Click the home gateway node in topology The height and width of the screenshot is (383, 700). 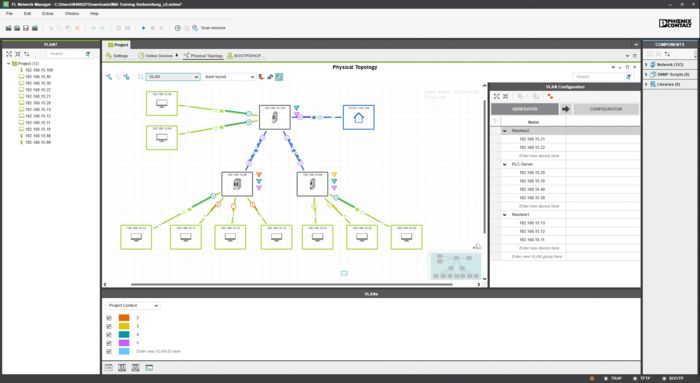click(358, 117)
